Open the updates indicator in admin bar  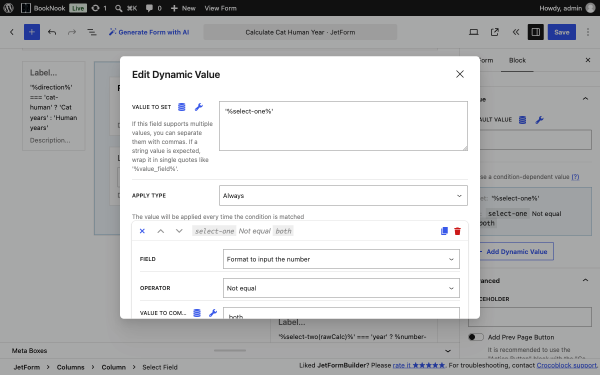pos(99,8)
